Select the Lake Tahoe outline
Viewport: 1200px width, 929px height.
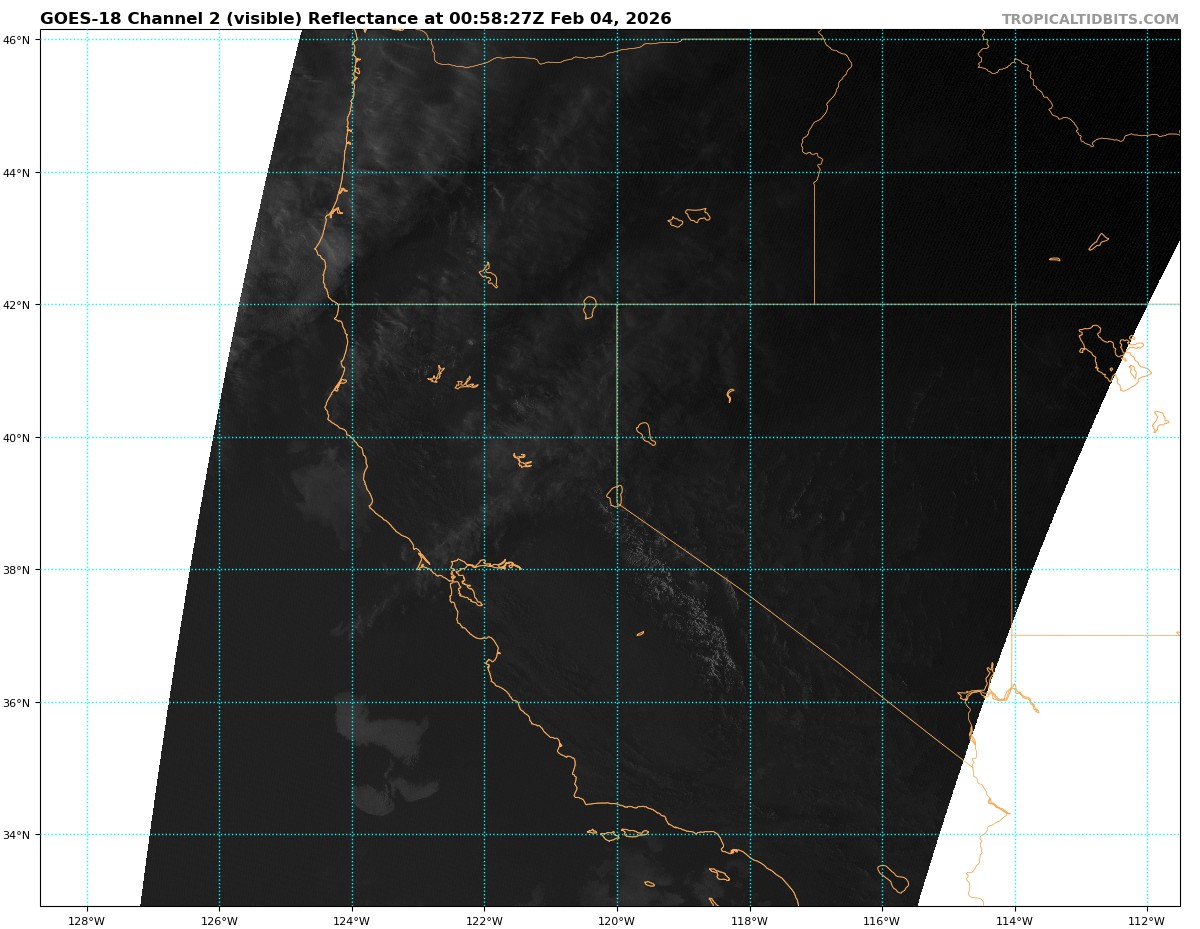(615, 495)
